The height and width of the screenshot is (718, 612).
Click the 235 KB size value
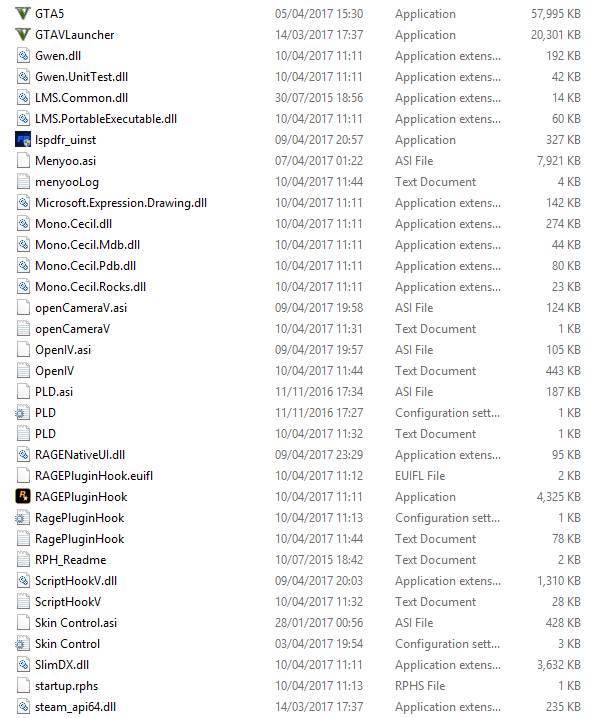pos(563,707)
